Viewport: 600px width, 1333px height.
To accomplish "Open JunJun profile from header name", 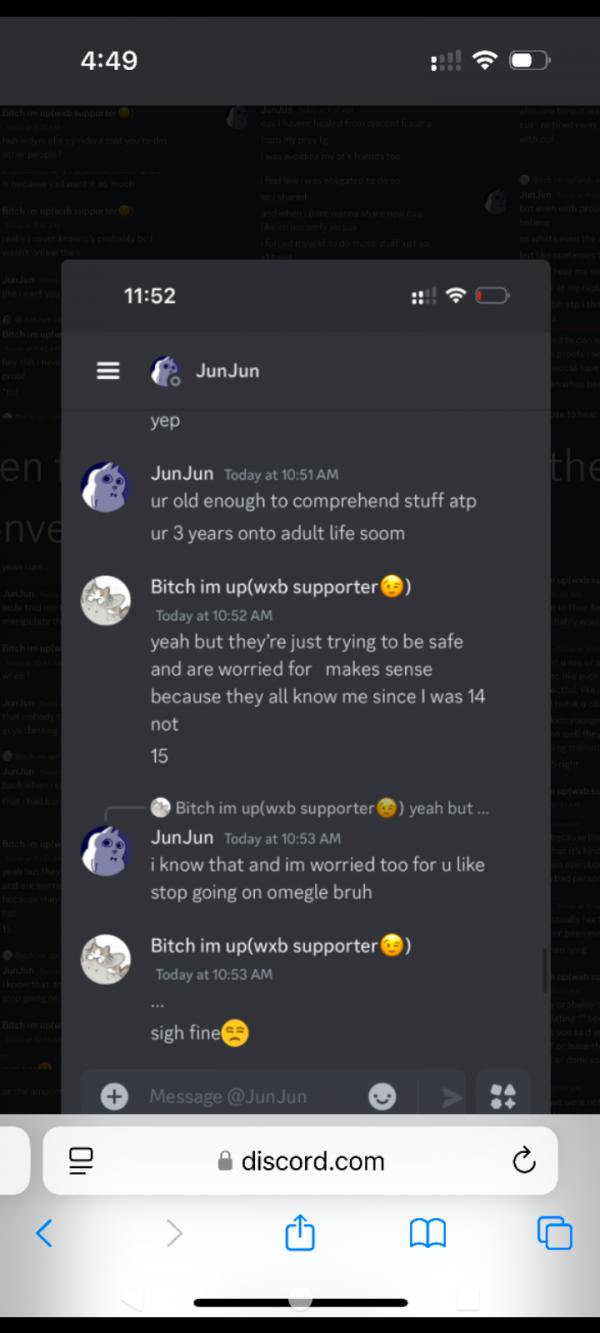I will (x=228, y=371).
